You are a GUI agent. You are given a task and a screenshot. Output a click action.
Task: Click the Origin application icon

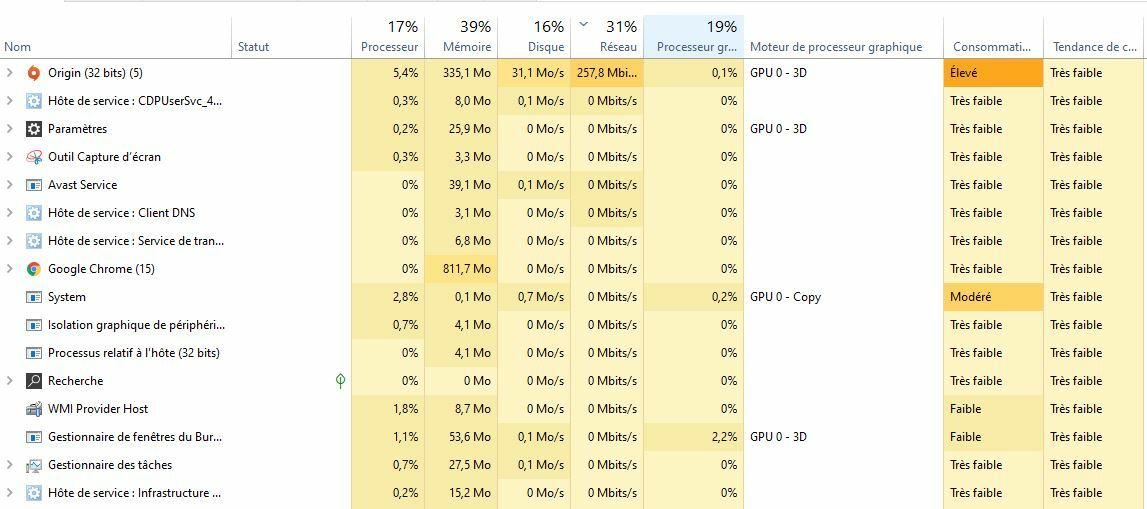pos(33,73)
